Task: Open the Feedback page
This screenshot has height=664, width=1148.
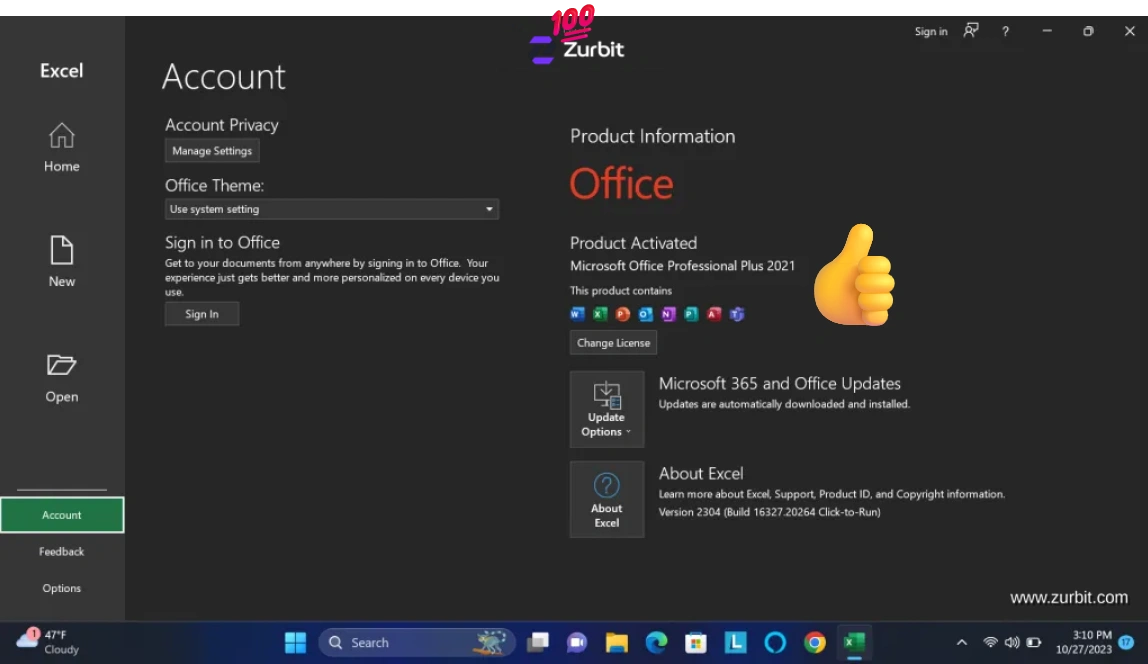Action: click(x=62, y=551)
